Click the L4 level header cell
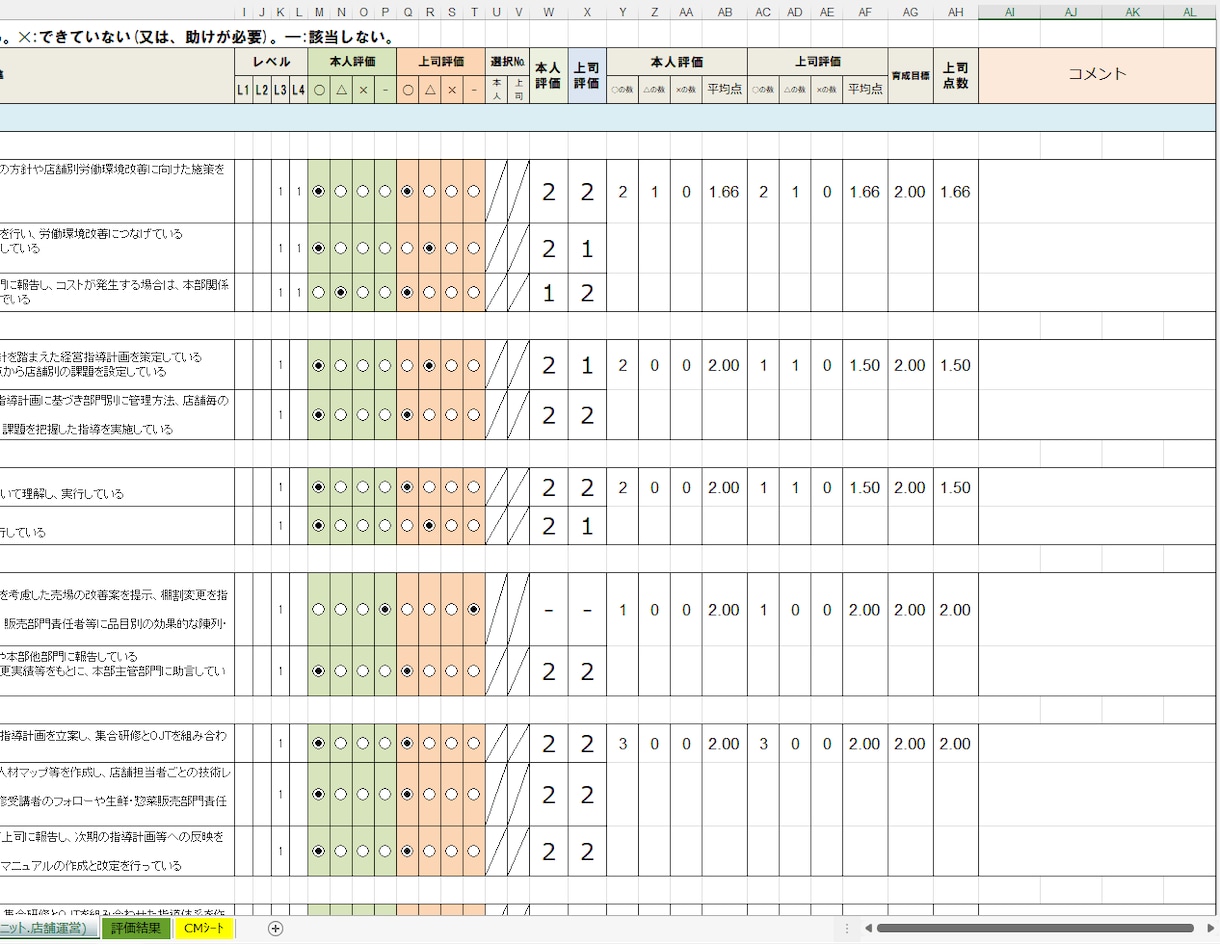Screen dimensions: 1220x944 [298, 90]
